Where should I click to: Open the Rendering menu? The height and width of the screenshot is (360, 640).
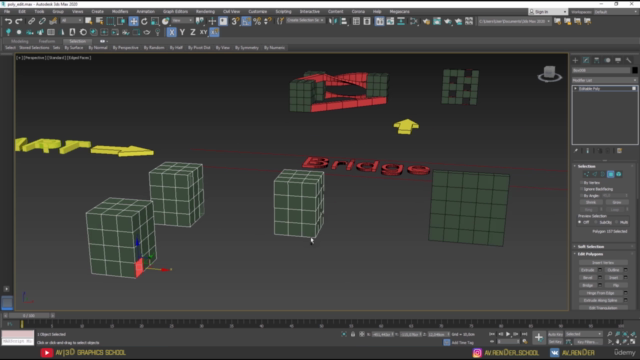coord(205,11)
